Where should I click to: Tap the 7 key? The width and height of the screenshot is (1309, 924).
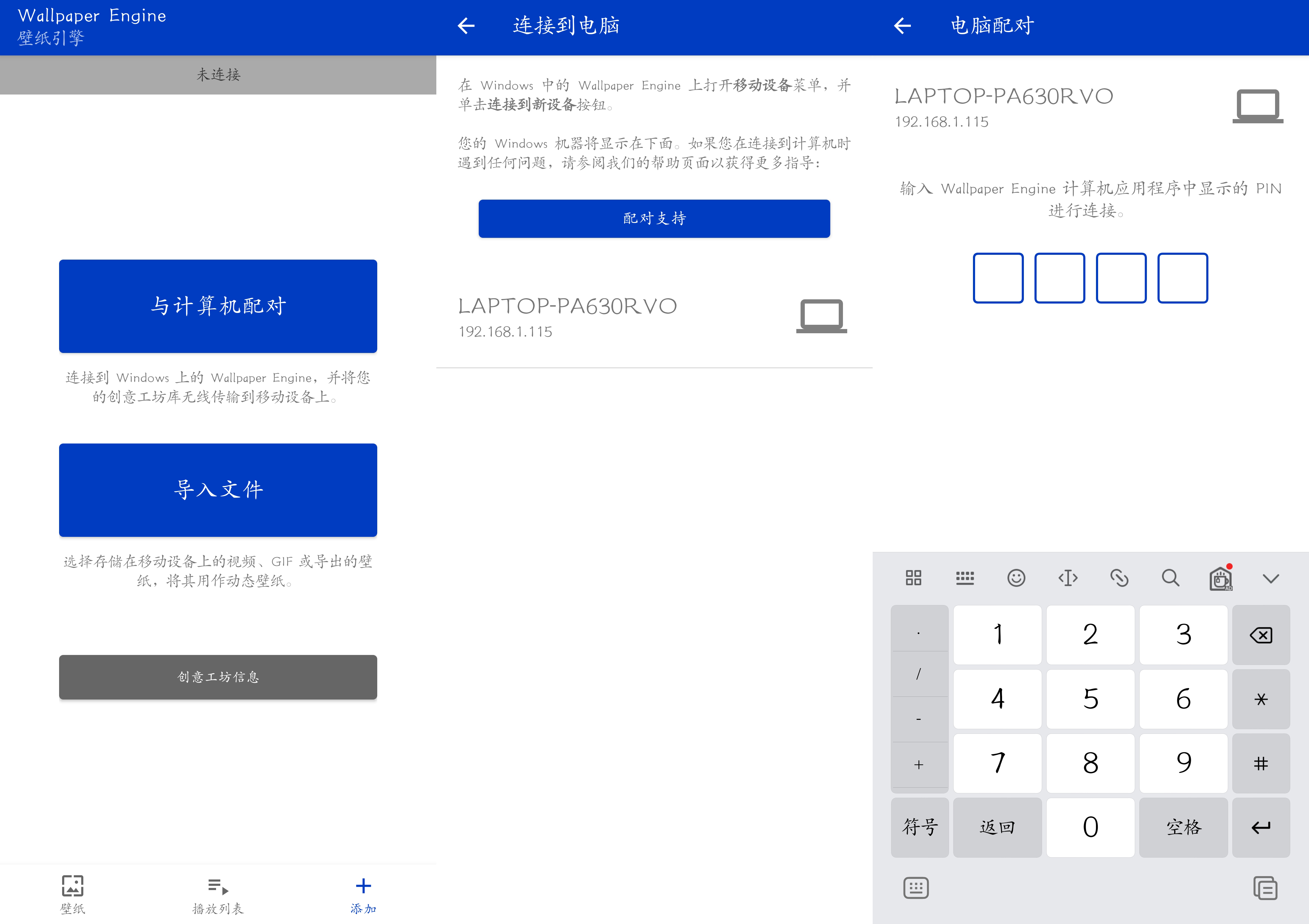[x=997, y=763]
